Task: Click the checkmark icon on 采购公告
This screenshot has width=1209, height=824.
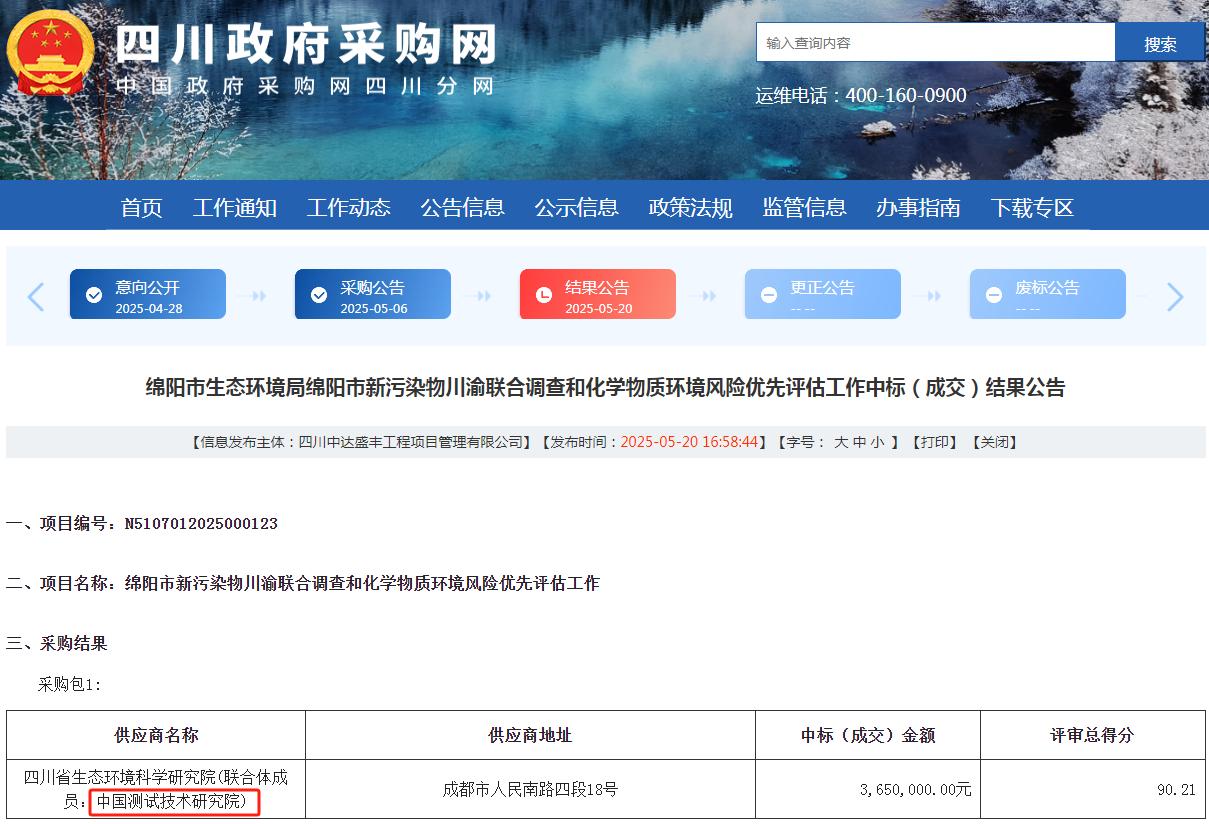Action: 319,295
